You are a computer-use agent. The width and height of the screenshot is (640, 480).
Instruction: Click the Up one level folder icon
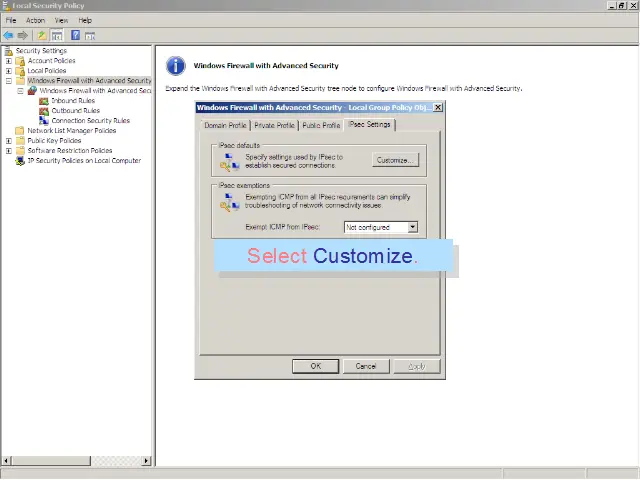42,36
